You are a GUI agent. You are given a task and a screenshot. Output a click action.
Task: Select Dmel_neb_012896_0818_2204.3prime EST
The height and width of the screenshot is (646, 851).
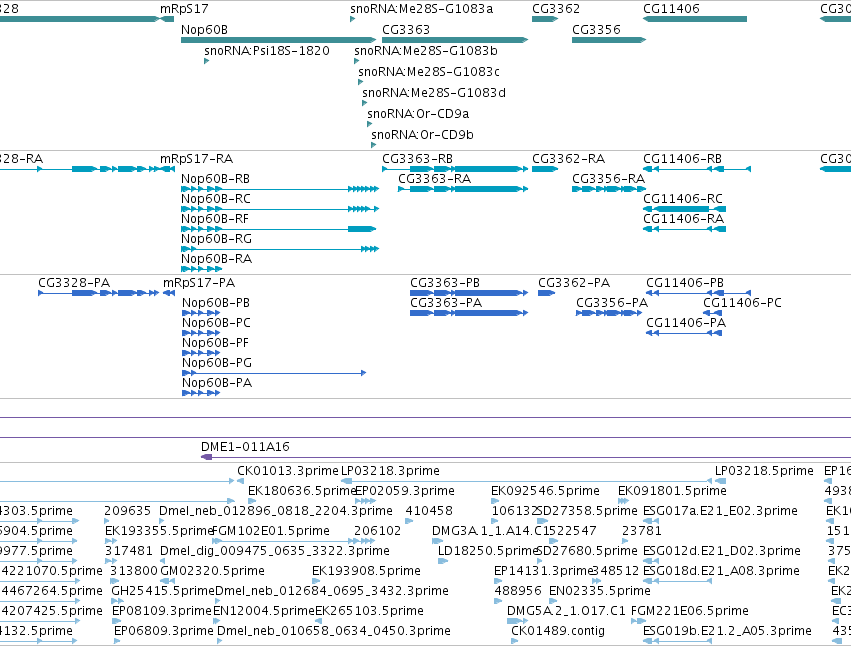pos(163,521)
